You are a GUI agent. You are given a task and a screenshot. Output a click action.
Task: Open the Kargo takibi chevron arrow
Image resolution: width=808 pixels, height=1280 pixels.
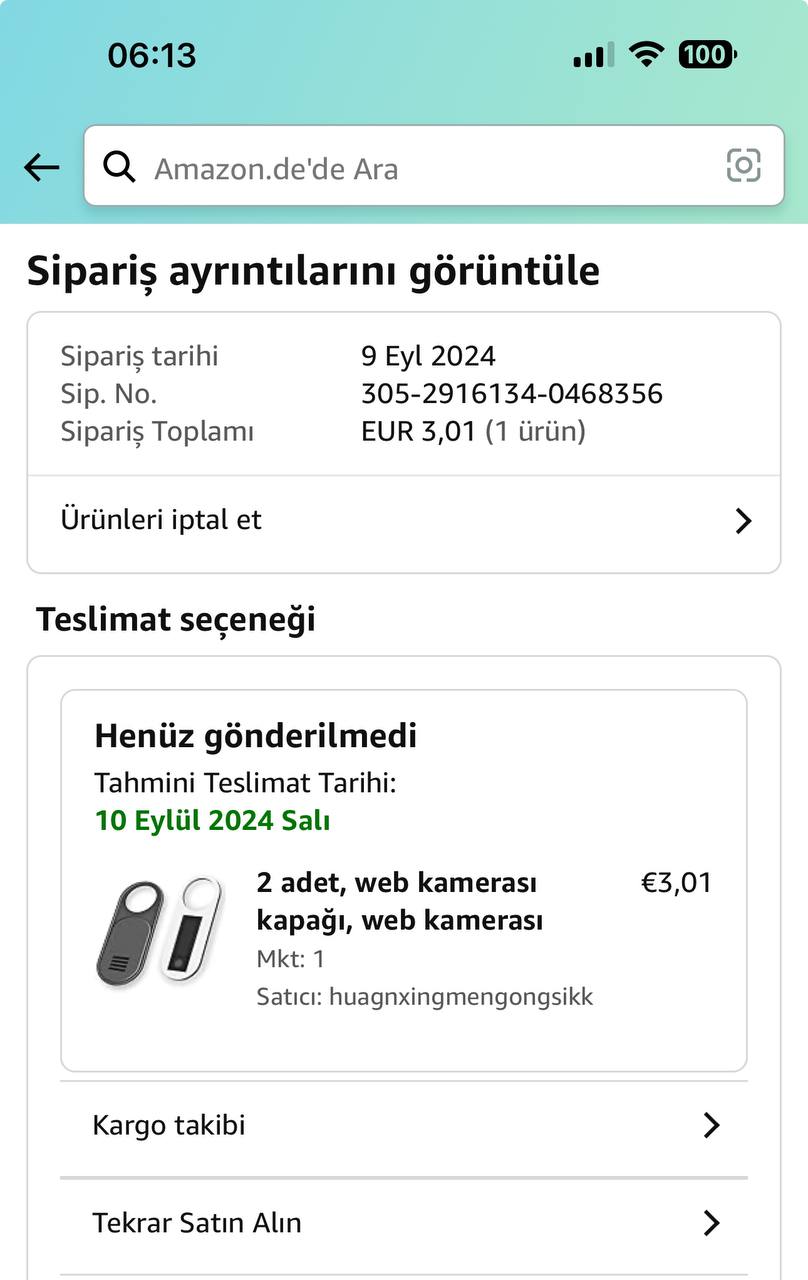(711, 1126)
